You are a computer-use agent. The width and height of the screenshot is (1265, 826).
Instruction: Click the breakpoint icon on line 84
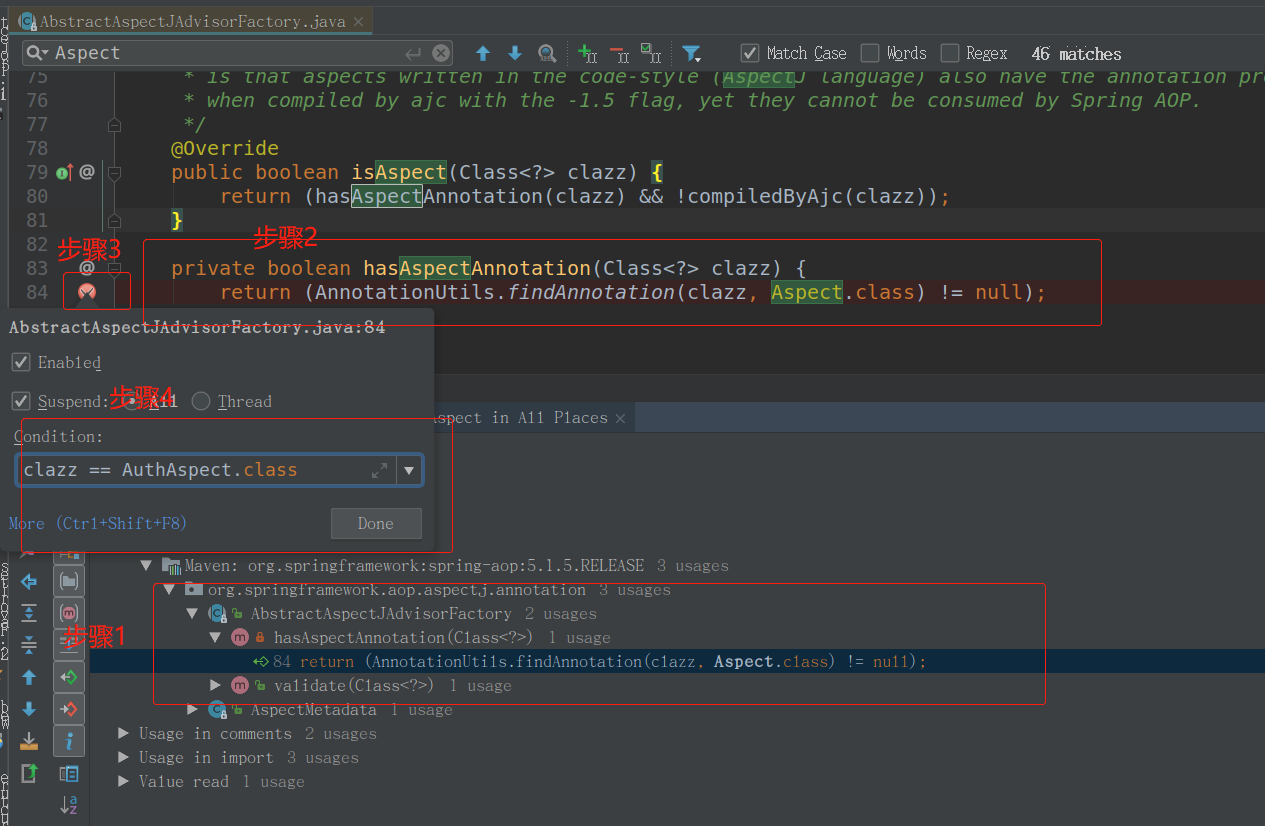(x=88, y=292)
